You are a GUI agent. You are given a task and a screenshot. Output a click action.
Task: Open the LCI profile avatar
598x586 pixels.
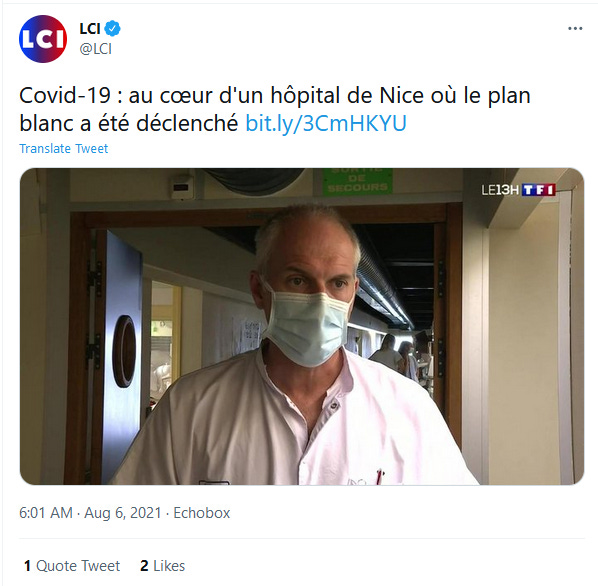[x=43, y=39]
